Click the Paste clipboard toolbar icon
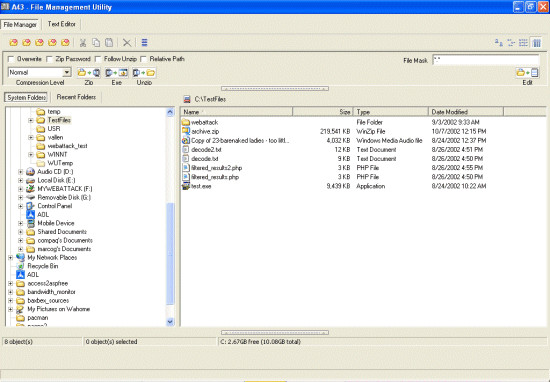The height and width of the screenshot is (382, 550). click(109, 43)
